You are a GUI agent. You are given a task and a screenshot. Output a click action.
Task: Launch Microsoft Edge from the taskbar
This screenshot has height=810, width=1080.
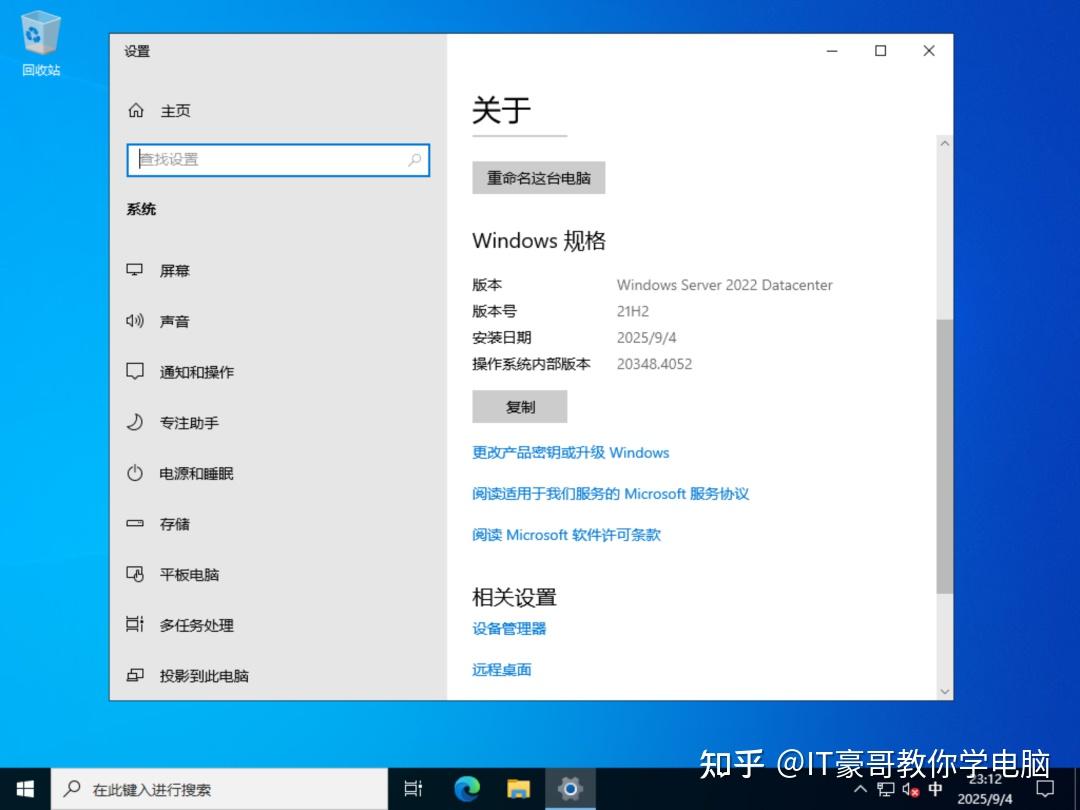(466, 789)
